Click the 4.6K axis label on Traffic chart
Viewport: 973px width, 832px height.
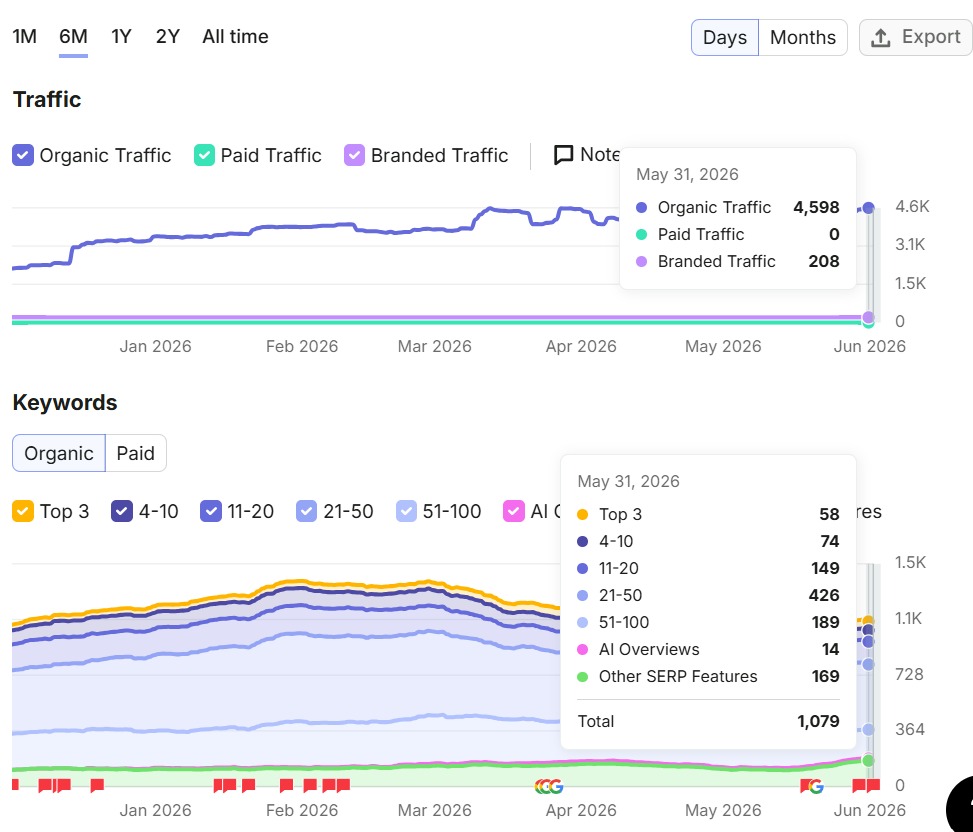[x=912, y=207]
